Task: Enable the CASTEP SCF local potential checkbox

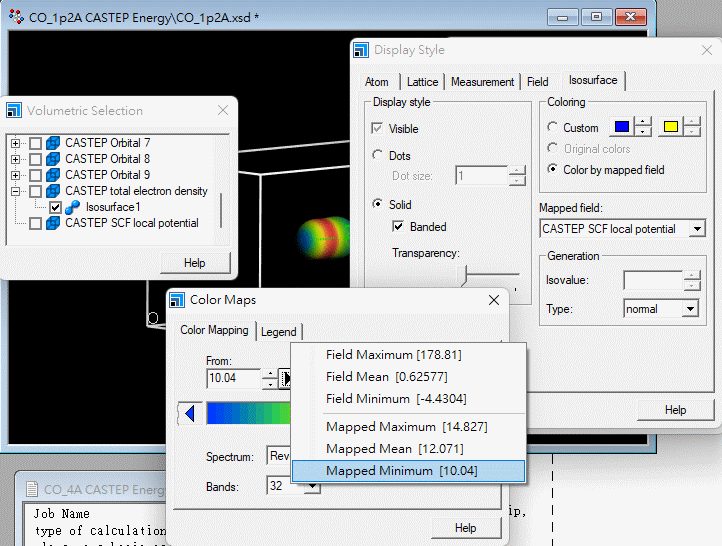Action: [35, 223]
